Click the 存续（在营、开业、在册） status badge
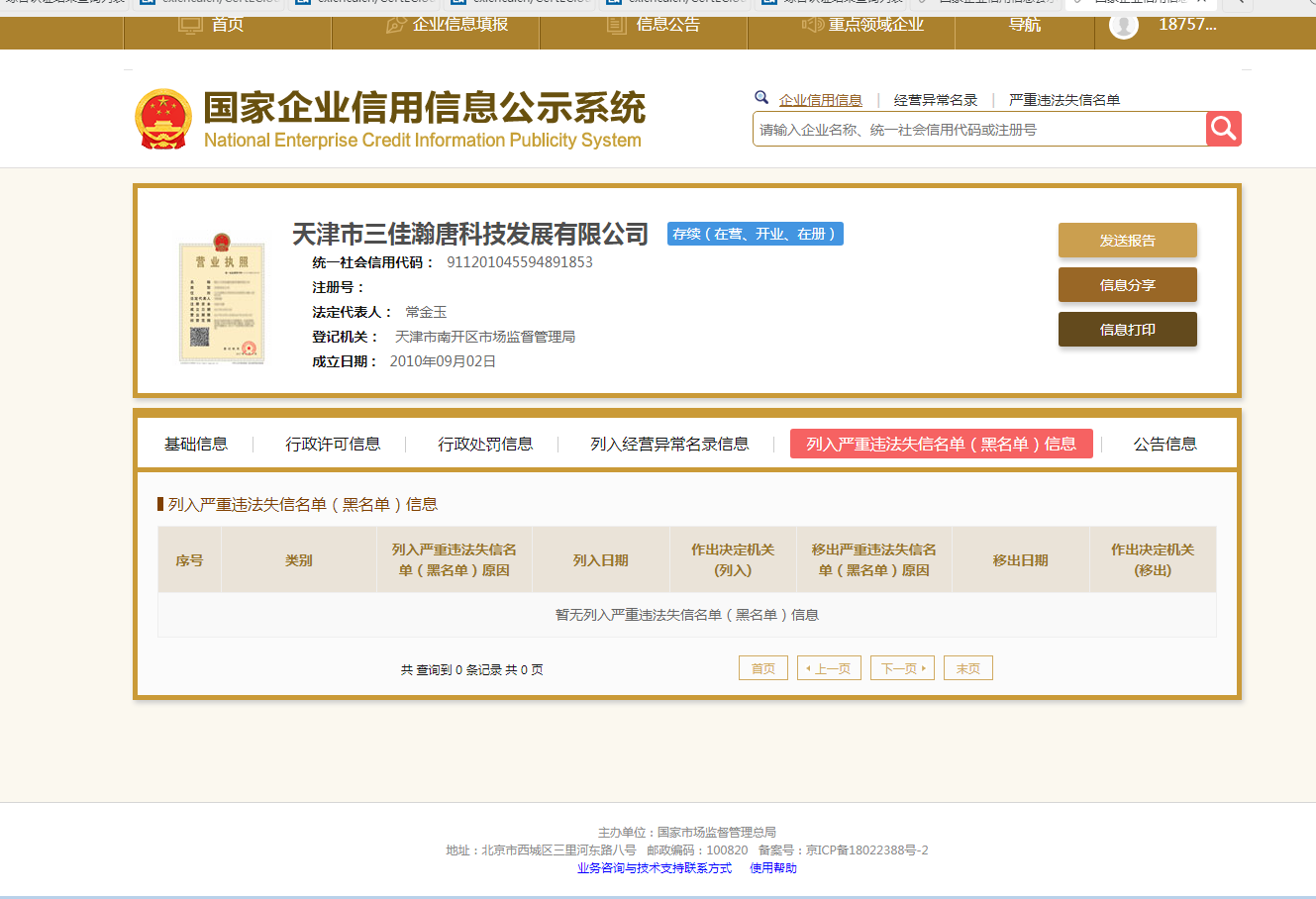 coord(756,234)
